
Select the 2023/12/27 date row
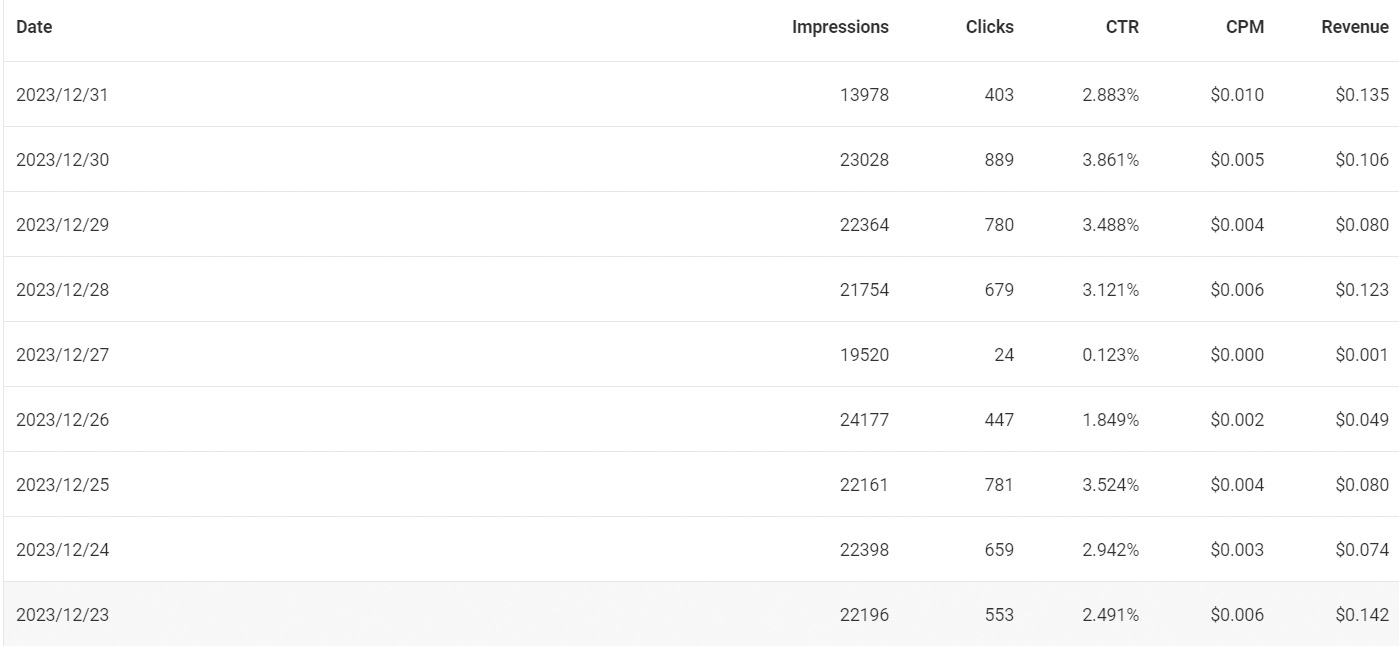pyautogui.click(x=62, y=355)
